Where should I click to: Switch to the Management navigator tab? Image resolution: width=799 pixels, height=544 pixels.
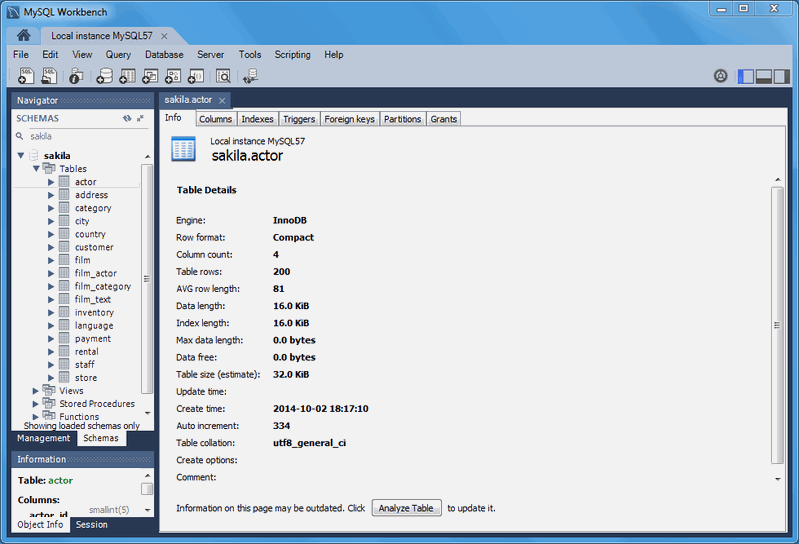pyautogui.click(x=44, y=438)
